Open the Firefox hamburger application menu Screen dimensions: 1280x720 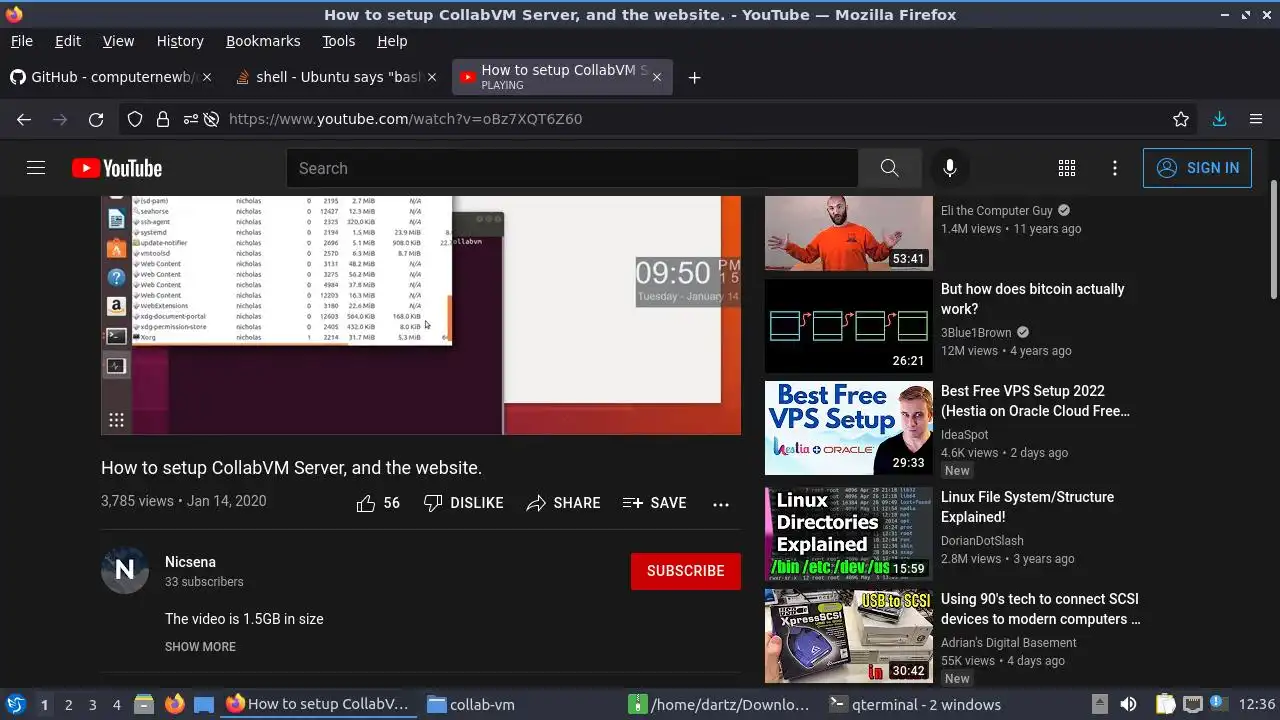tap(1256, 119)
